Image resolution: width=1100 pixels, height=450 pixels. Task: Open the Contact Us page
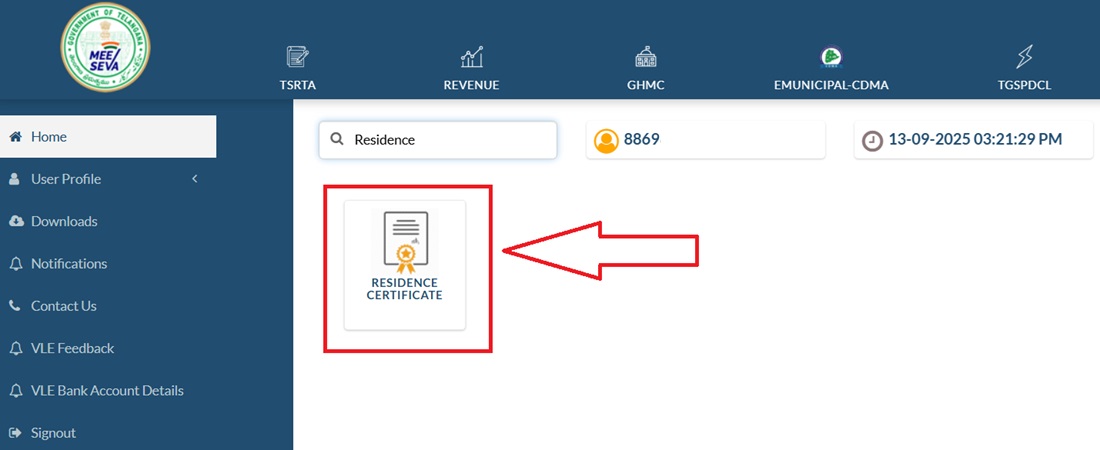63,306
